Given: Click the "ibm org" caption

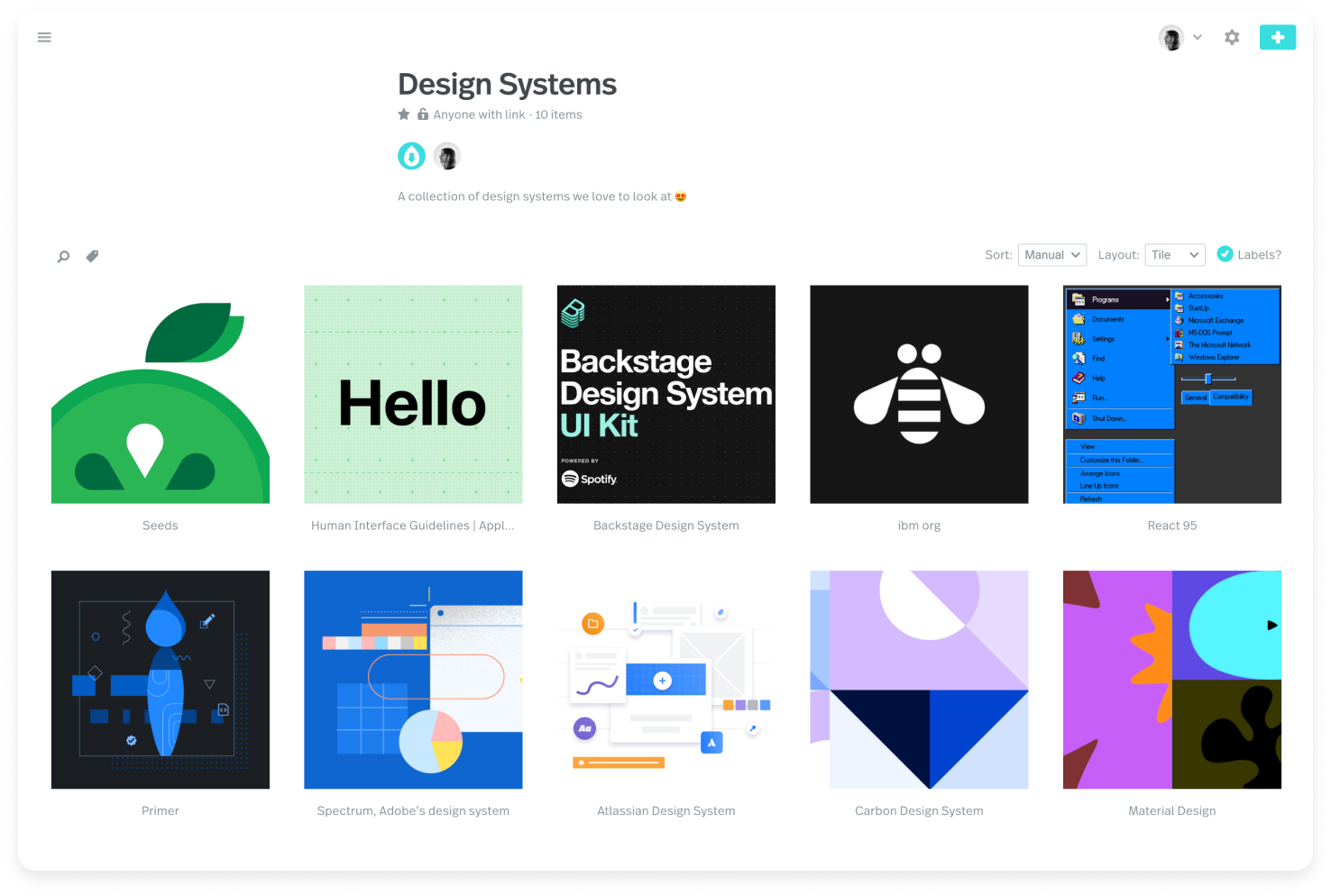Looking at the screenshot, I should (919, 526).
